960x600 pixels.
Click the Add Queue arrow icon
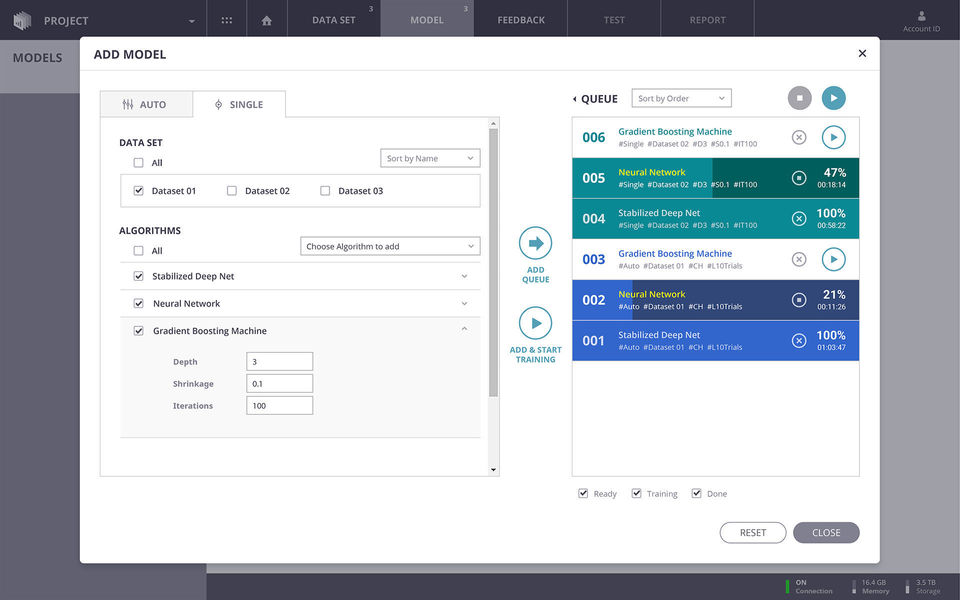tap(536, 243)
